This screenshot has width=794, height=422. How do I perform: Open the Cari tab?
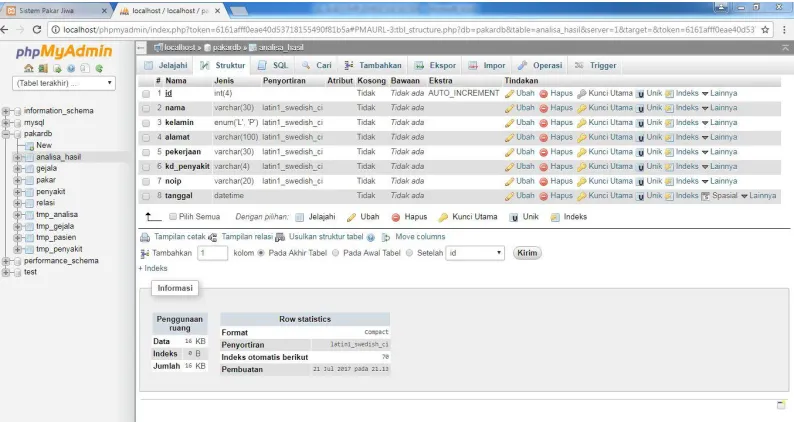tap(316, 65)
